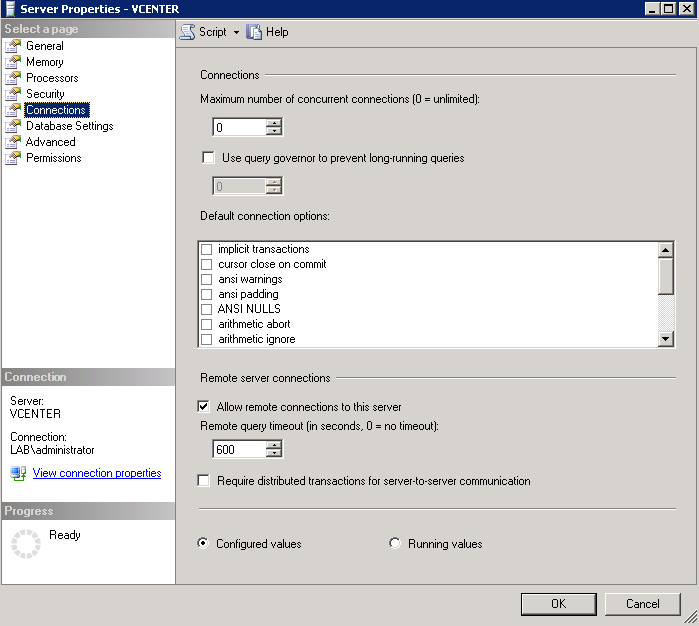Viewport: 699px width, 626px height.
Task: Click the remote query timeout field showing 600
Action: 239,449
